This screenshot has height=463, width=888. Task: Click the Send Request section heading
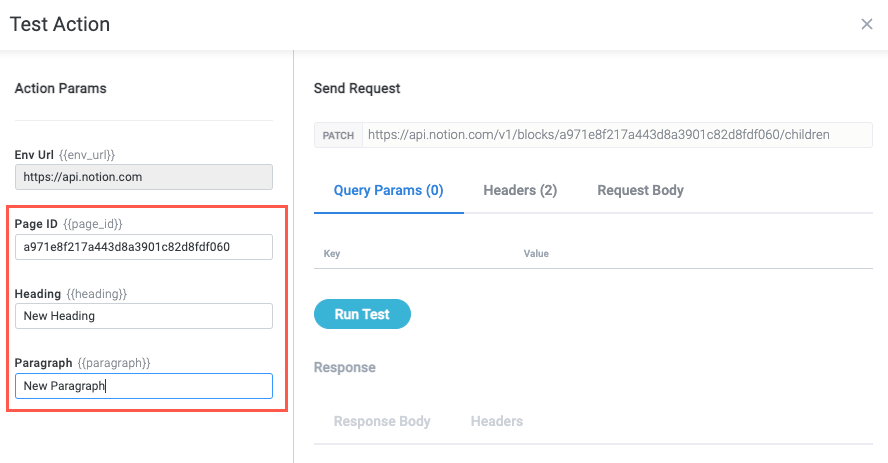(357, 88)
